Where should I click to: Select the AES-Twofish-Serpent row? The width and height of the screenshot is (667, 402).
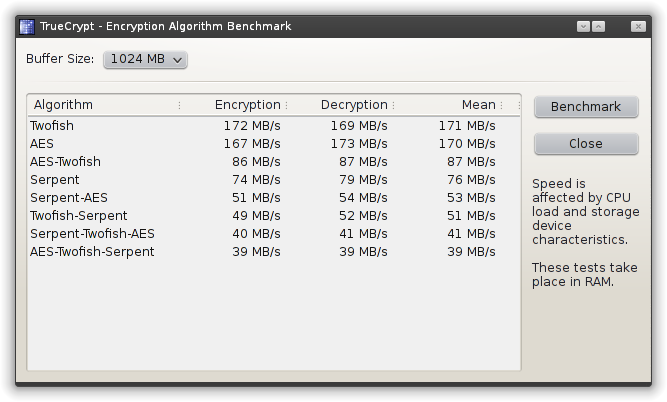[x=92, y=252]
